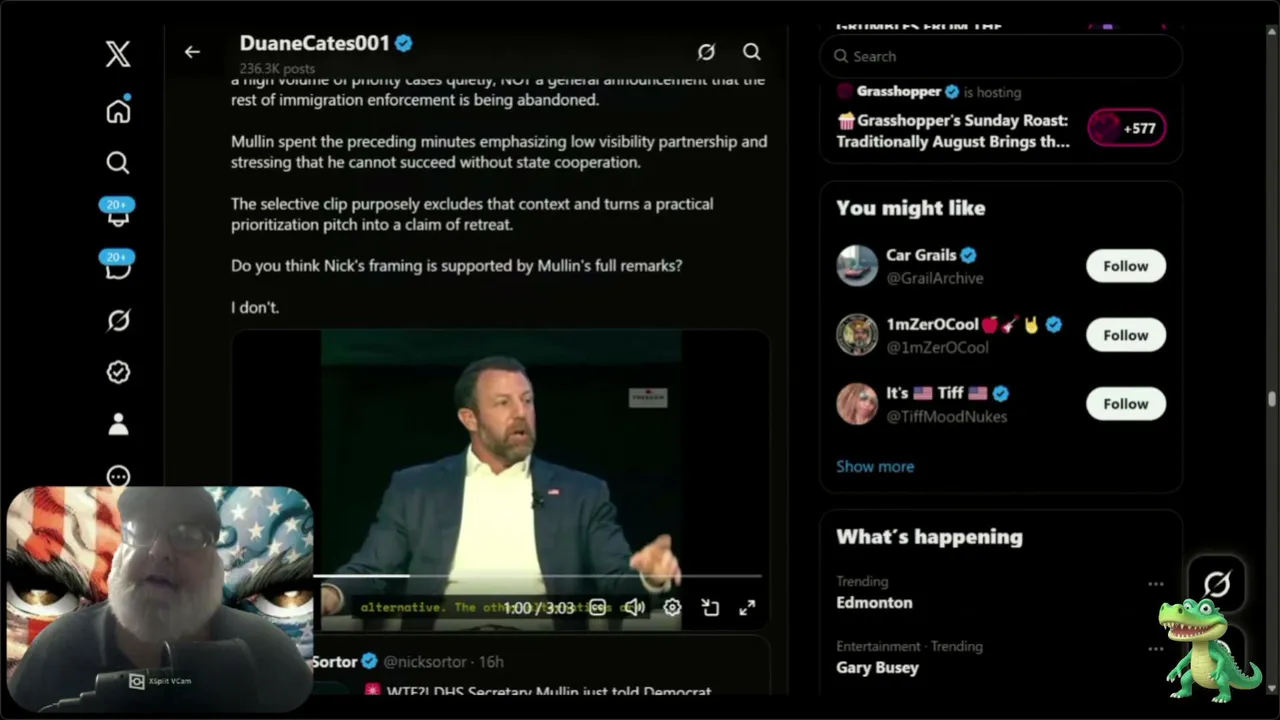
Task: Open the Profile person icon
Action: coord(118,424)
